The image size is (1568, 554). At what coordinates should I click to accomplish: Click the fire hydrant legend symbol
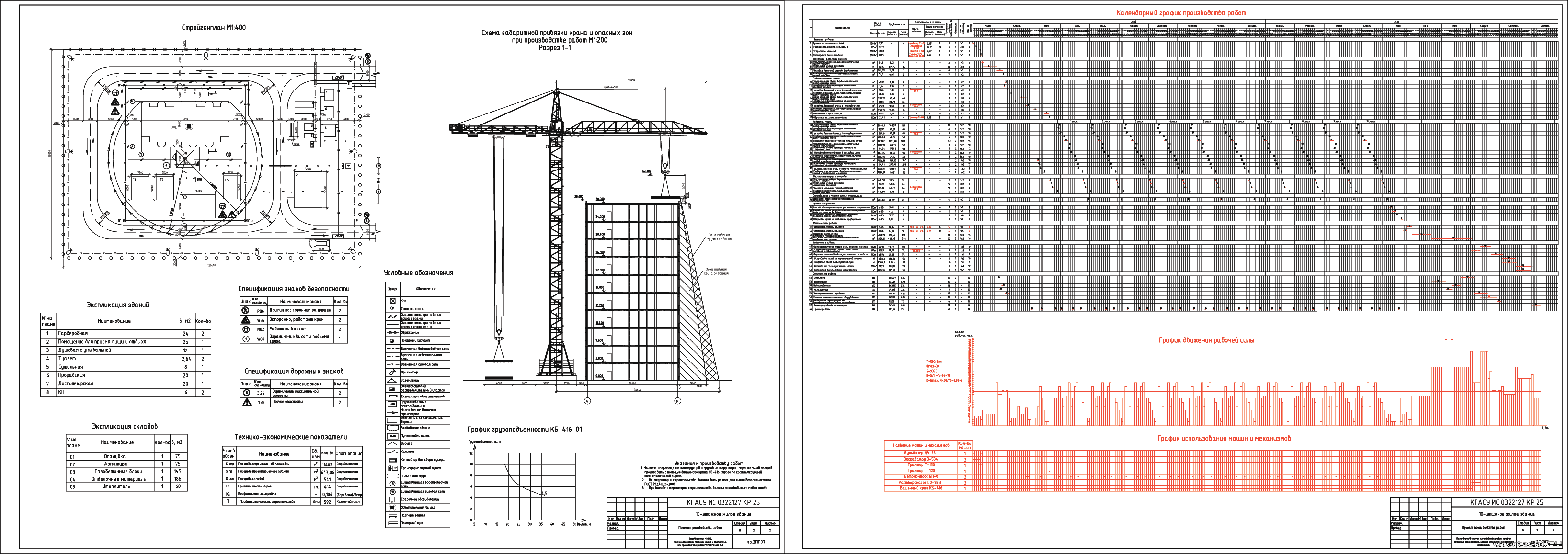tap(393, 340)
